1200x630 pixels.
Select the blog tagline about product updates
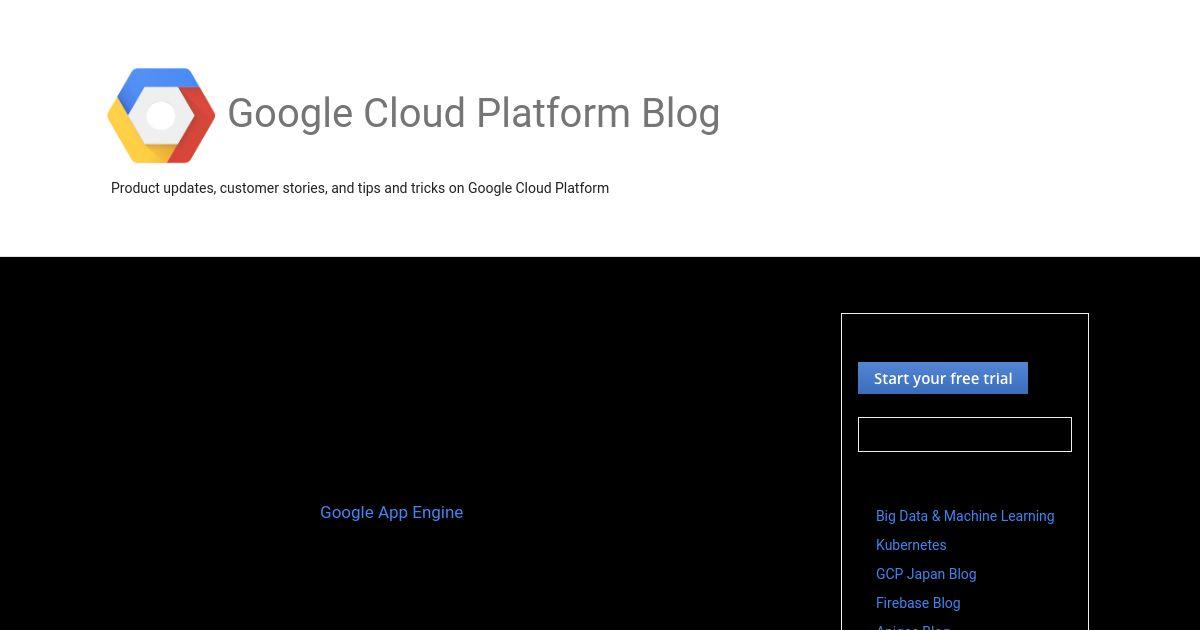point(360,188)
